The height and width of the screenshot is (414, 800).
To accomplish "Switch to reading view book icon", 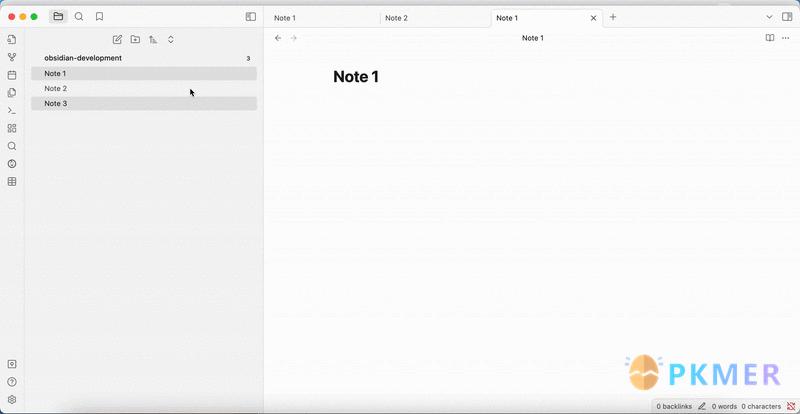I will pos(770,38).
